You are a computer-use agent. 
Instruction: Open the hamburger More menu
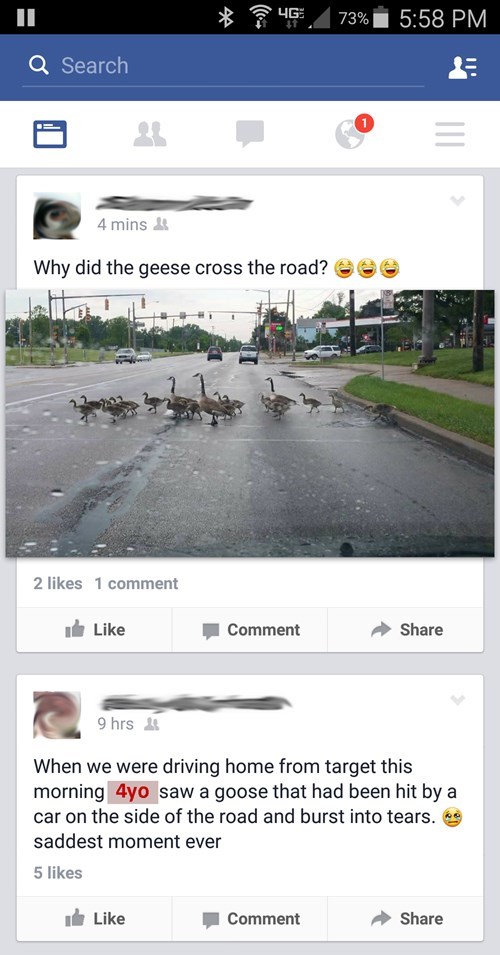click(x=450, y=134)
